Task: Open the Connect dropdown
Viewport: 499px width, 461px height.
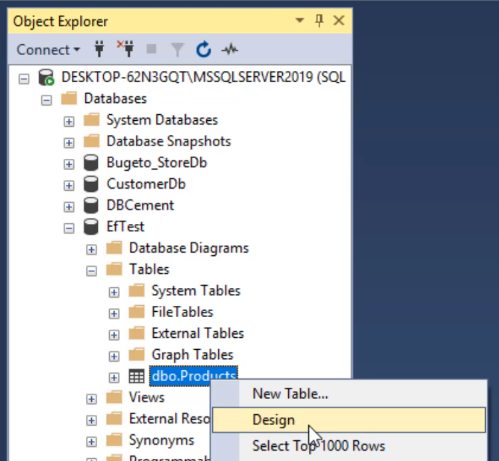Action: click(x=48, y=50)
